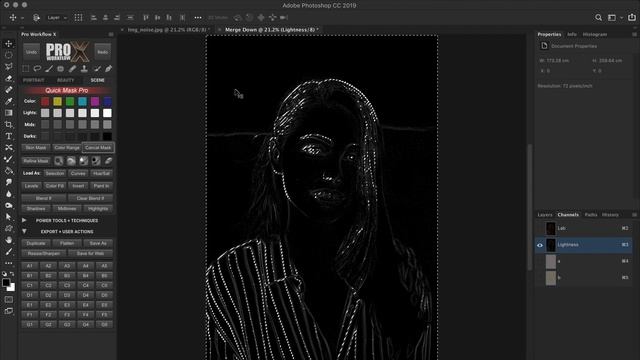Open the Pro Workflow X panel menu
Screen dimensions: 640x360
point(111,34)
